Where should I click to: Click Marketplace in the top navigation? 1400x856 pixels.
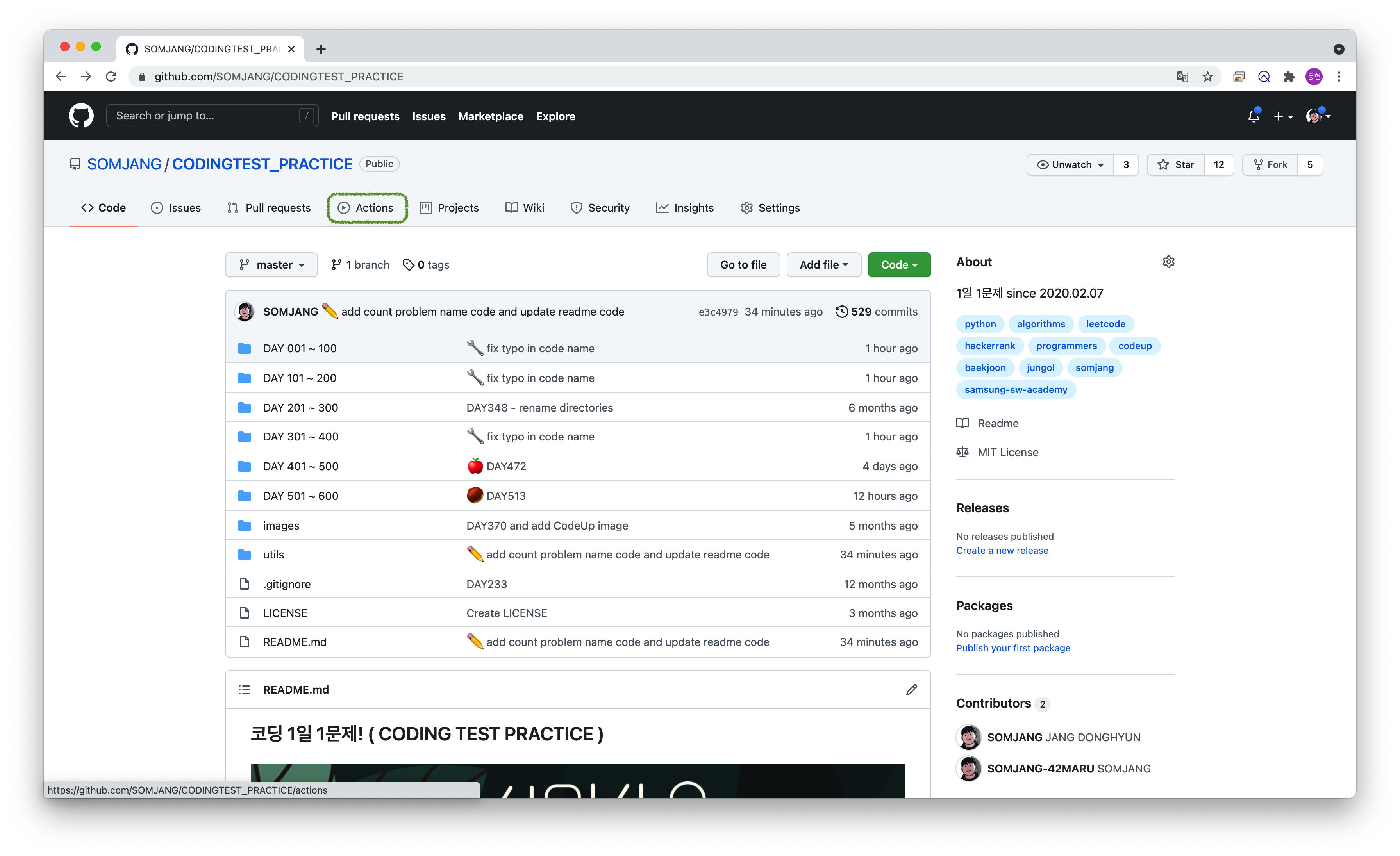490,116
